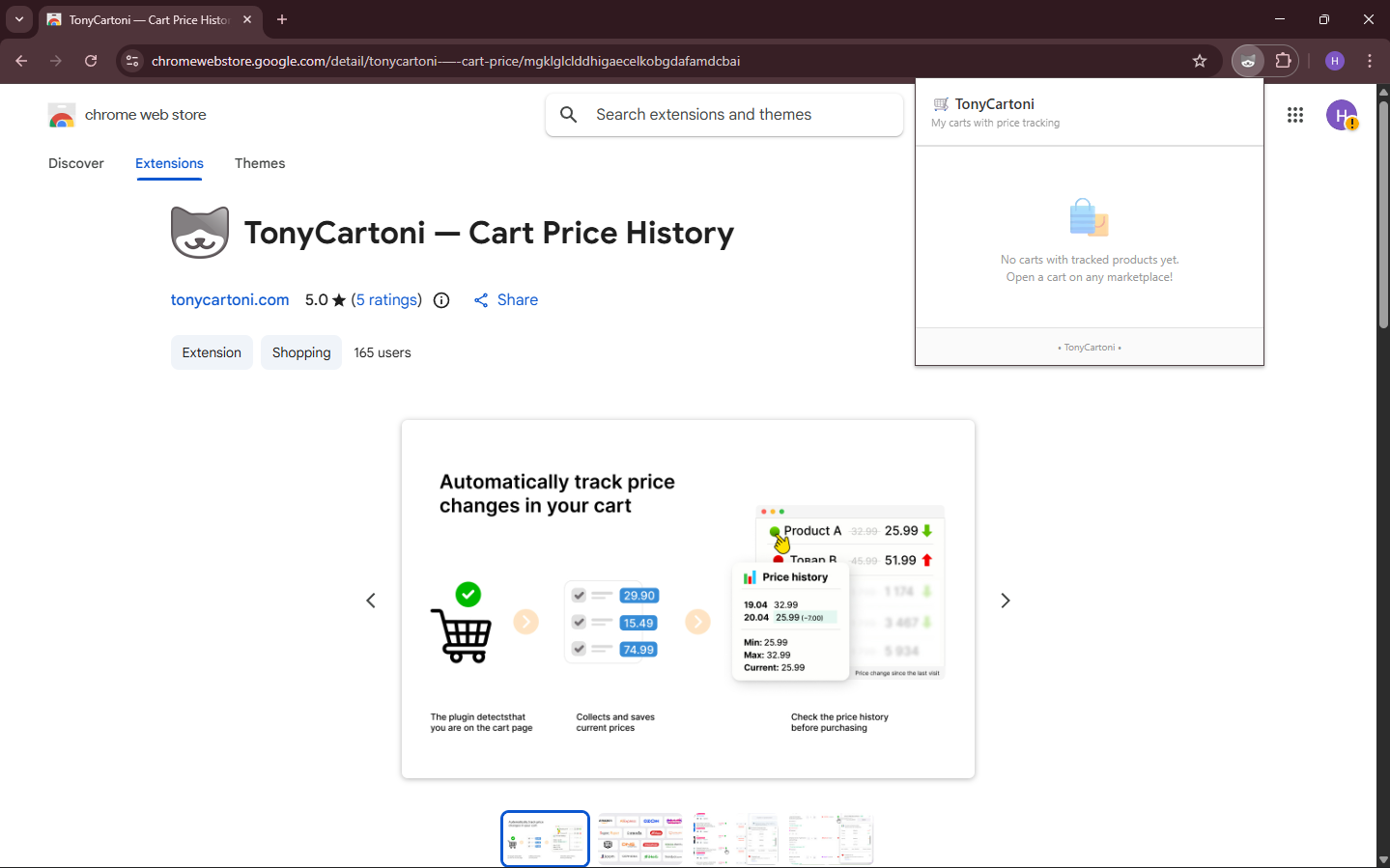Click the TonyCartoni footer link in popup
The height and width of the screenshot is (868, 1390).
[x=1090, y=348]
